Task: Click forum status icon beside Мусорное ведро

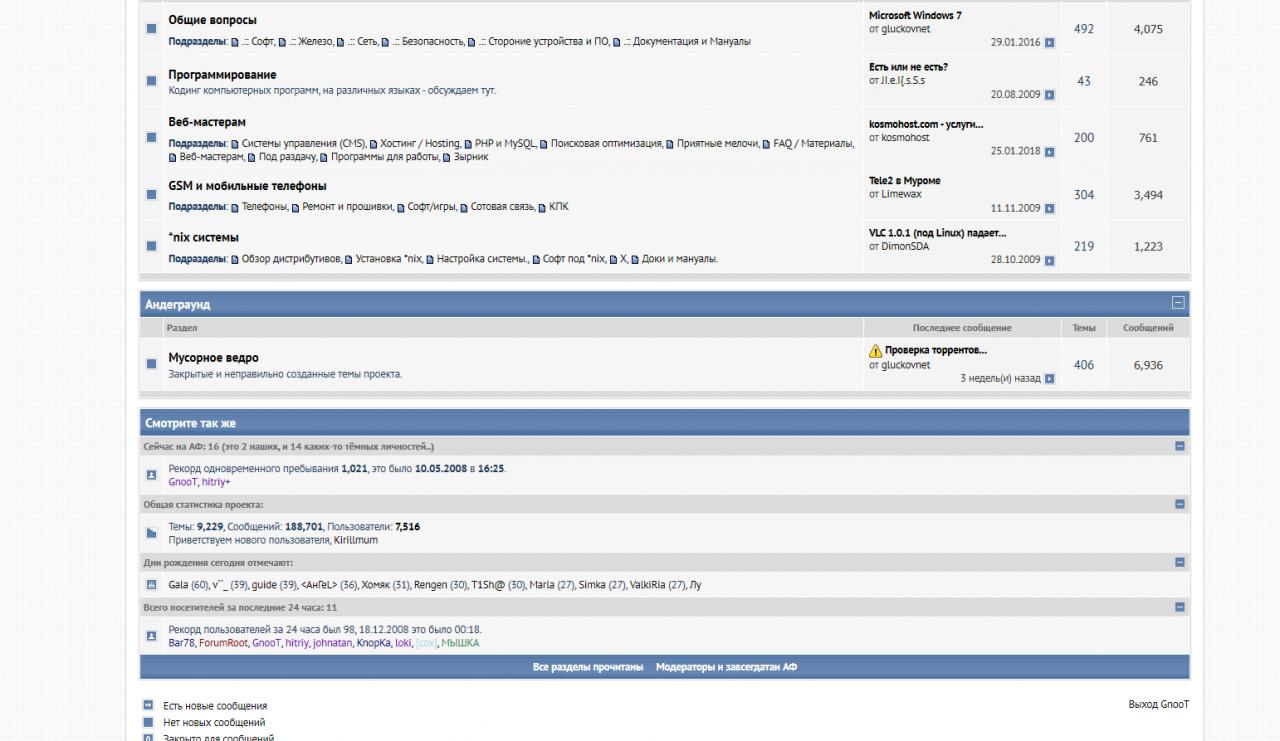Action: (x=151, y=364)
